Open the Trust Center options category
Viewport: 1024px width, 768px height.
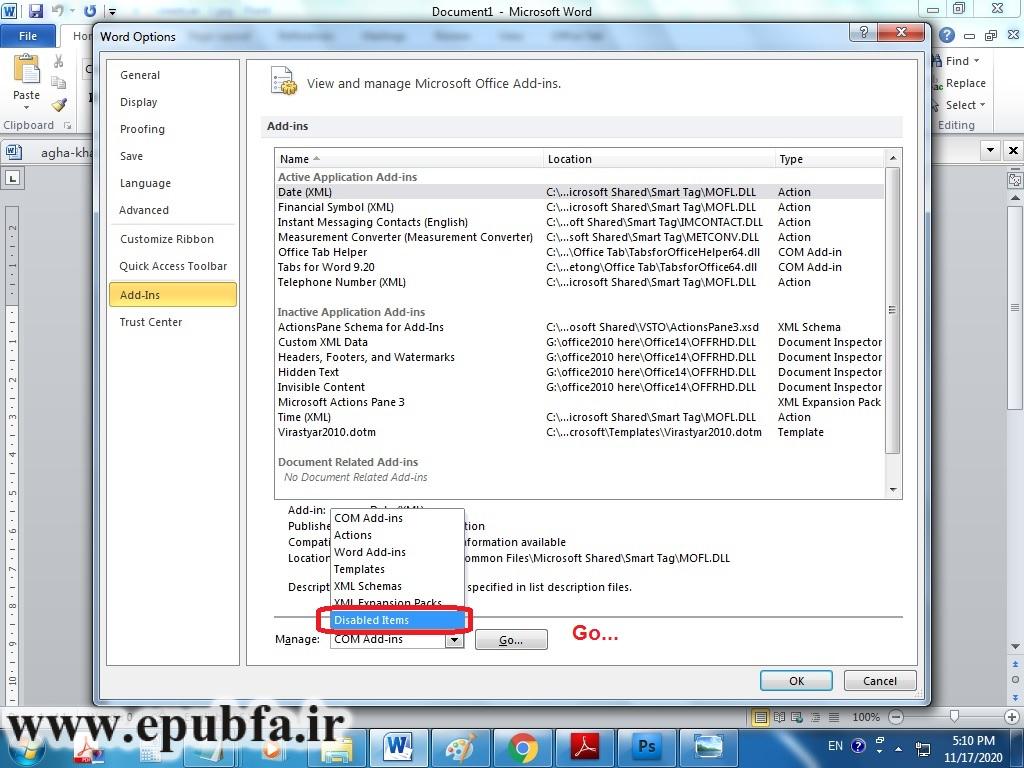click(x=151, y=322)
